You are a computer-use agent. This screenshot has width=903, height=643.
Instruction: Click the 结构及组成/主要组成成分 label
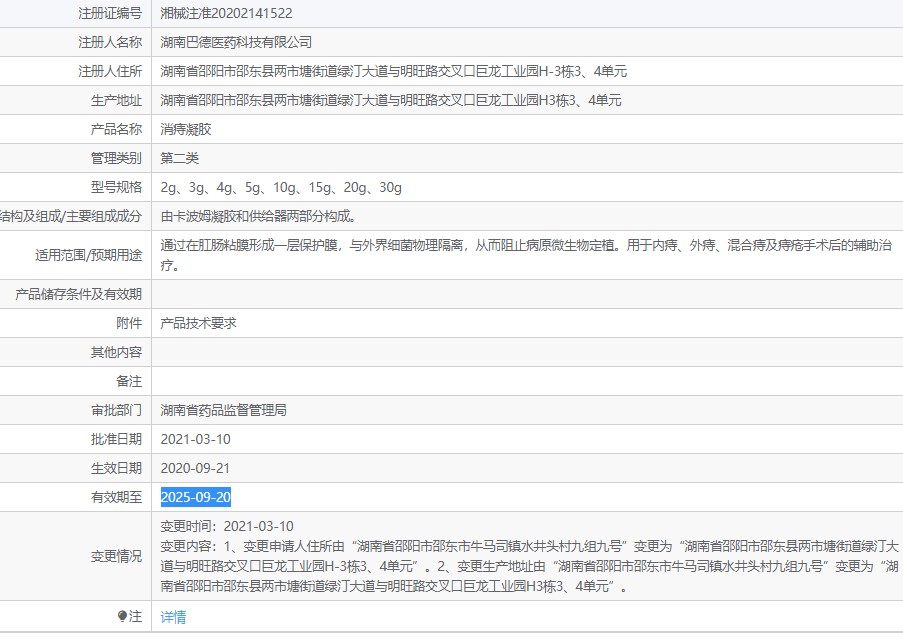[71, 216]
